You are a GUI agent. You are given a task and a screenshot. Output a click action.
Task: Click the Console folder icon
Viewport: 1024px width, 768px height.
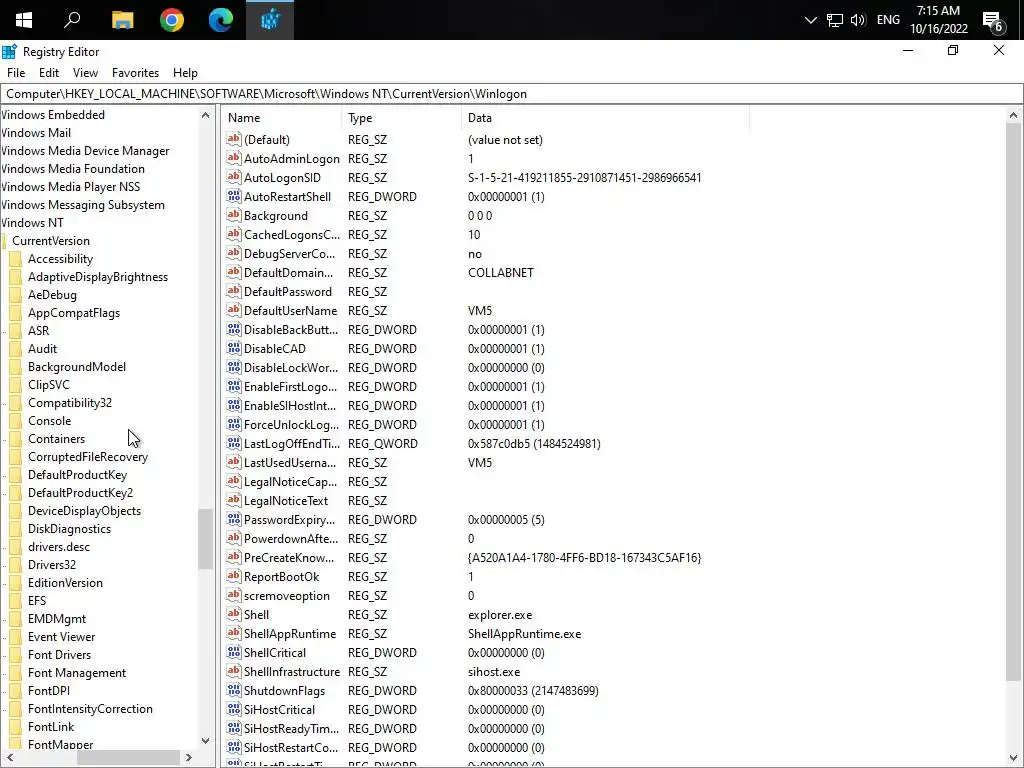16,421
